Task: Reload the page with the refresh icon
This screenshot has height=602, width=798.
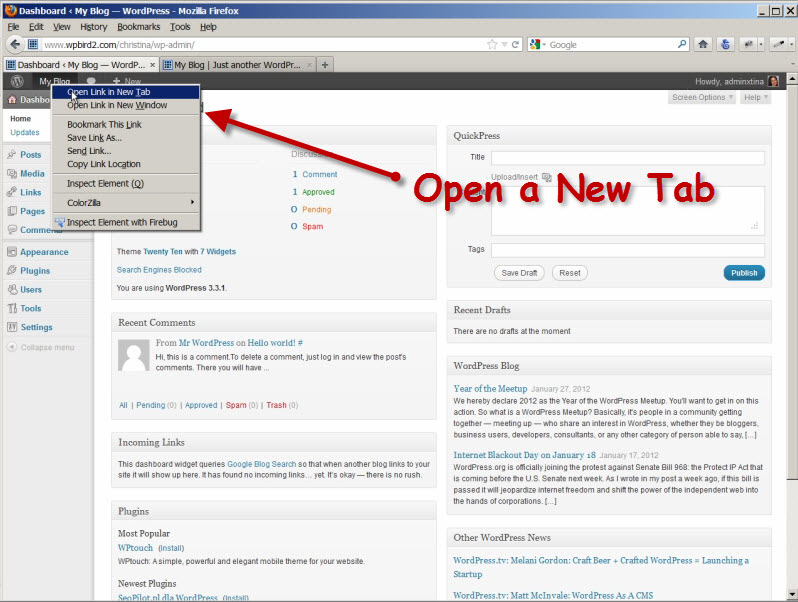Action: click(x=515, y=44)
